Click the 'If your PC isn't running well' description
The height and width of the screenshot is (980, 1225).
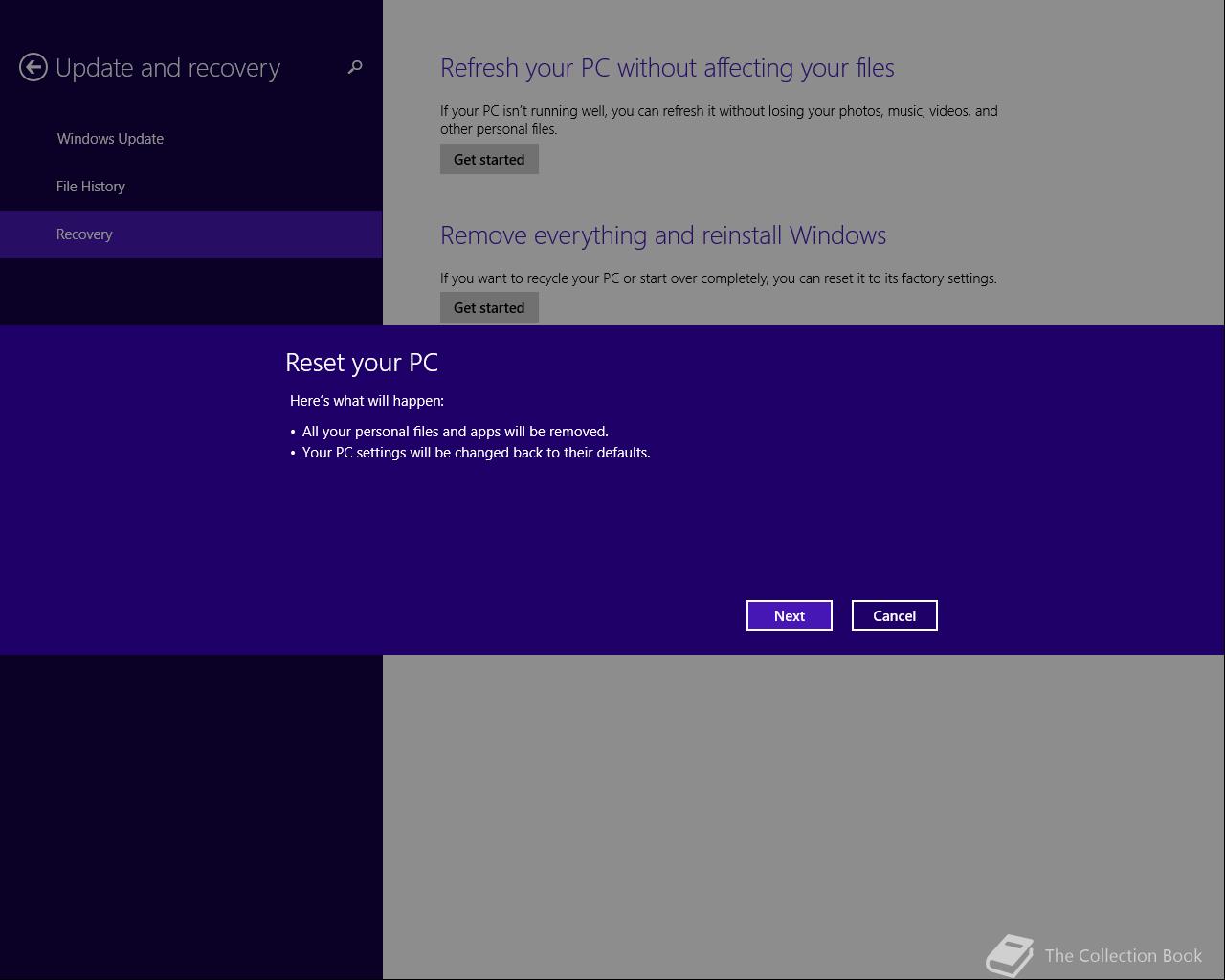tap(719, 120)
